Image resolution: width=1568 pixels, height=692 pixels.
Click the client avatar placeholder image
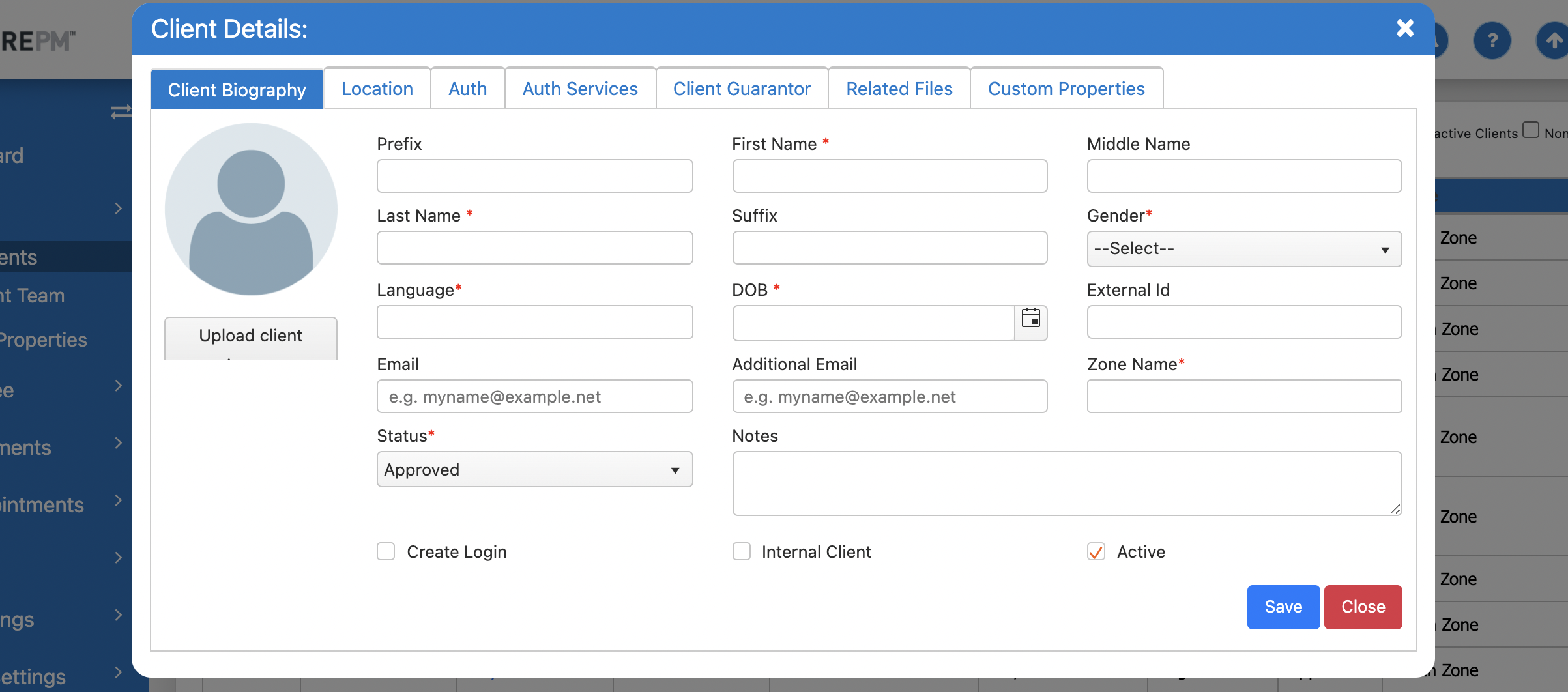[251, 209]
